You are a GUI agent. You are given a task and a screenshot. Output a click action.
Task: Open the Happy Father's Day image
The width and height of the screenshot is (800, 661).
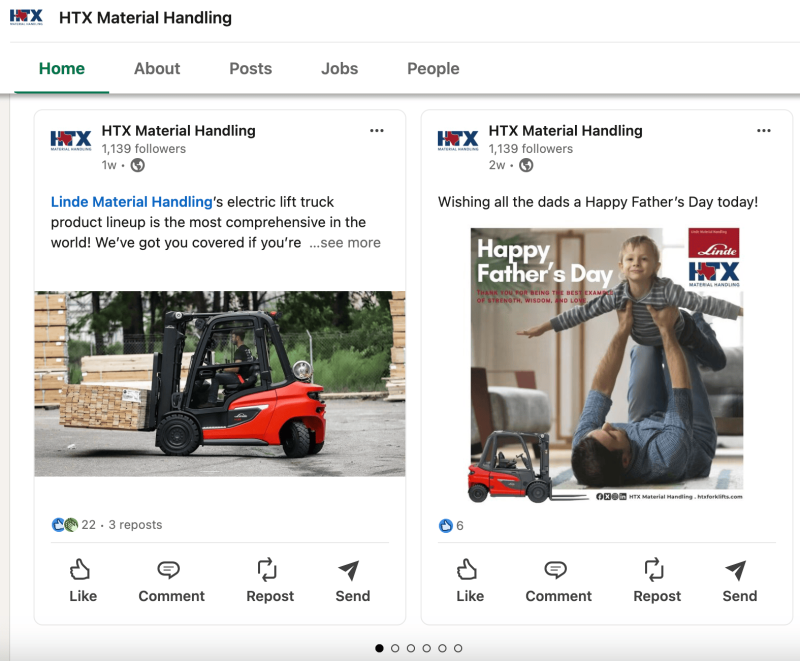606,365
